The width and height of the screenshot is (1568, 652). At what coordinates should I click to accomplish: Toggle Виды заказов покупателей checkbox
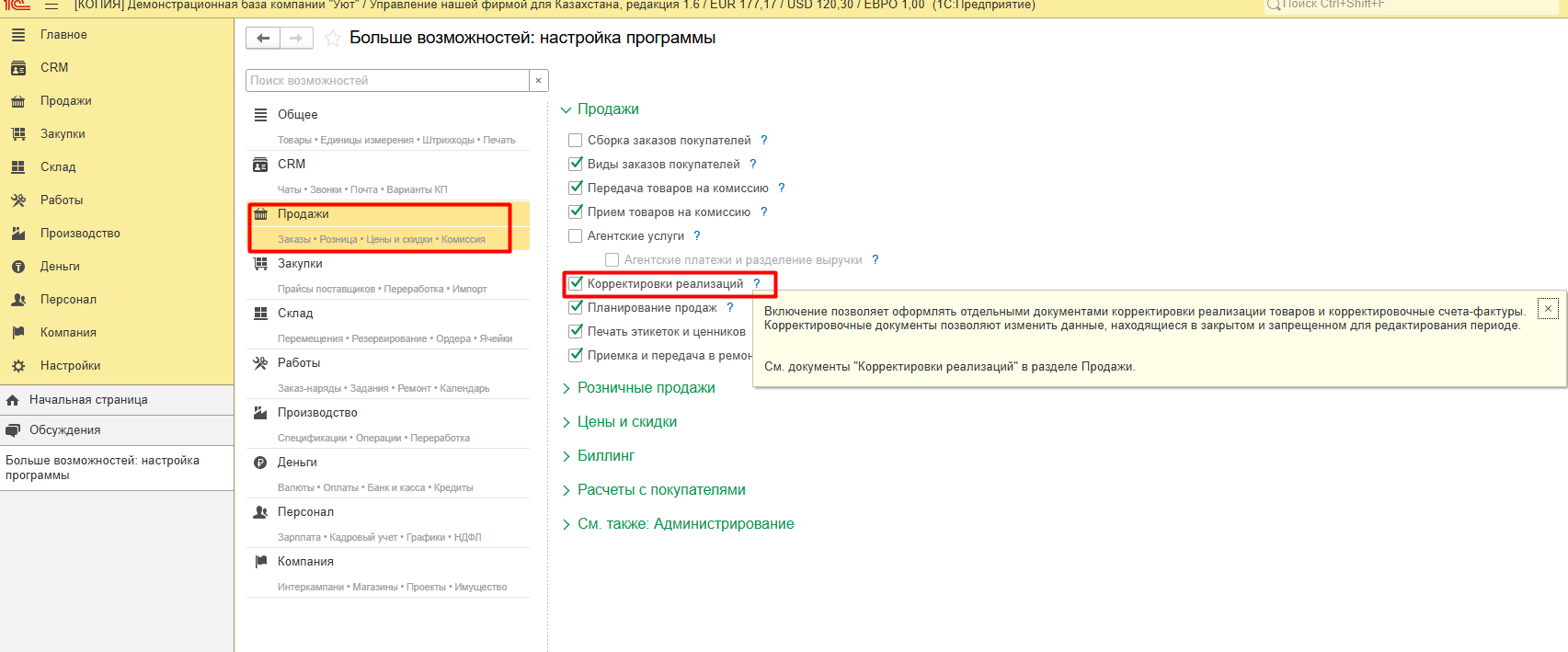[x=576, y=165]
